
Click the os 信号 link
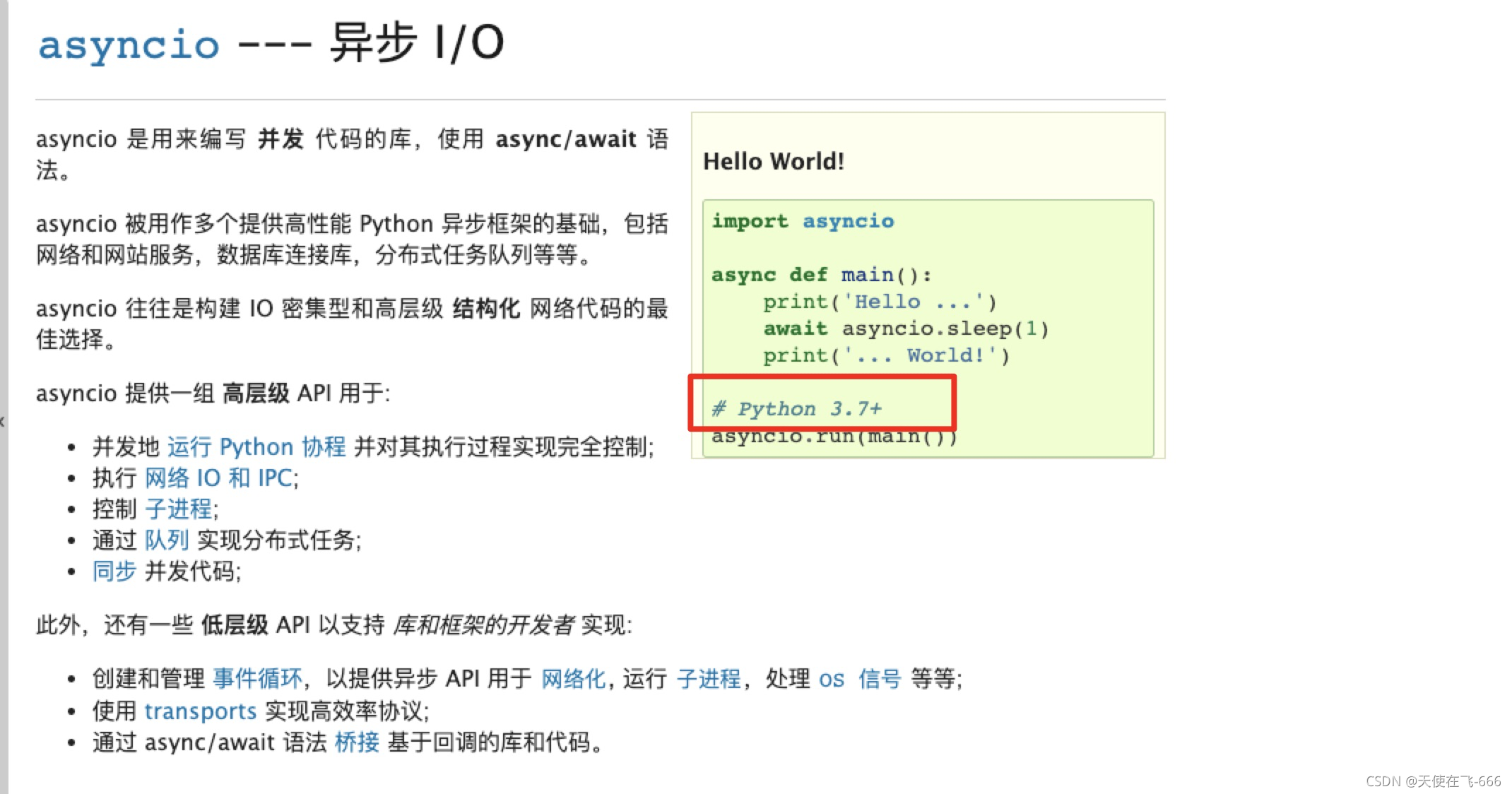click(860, 679)
